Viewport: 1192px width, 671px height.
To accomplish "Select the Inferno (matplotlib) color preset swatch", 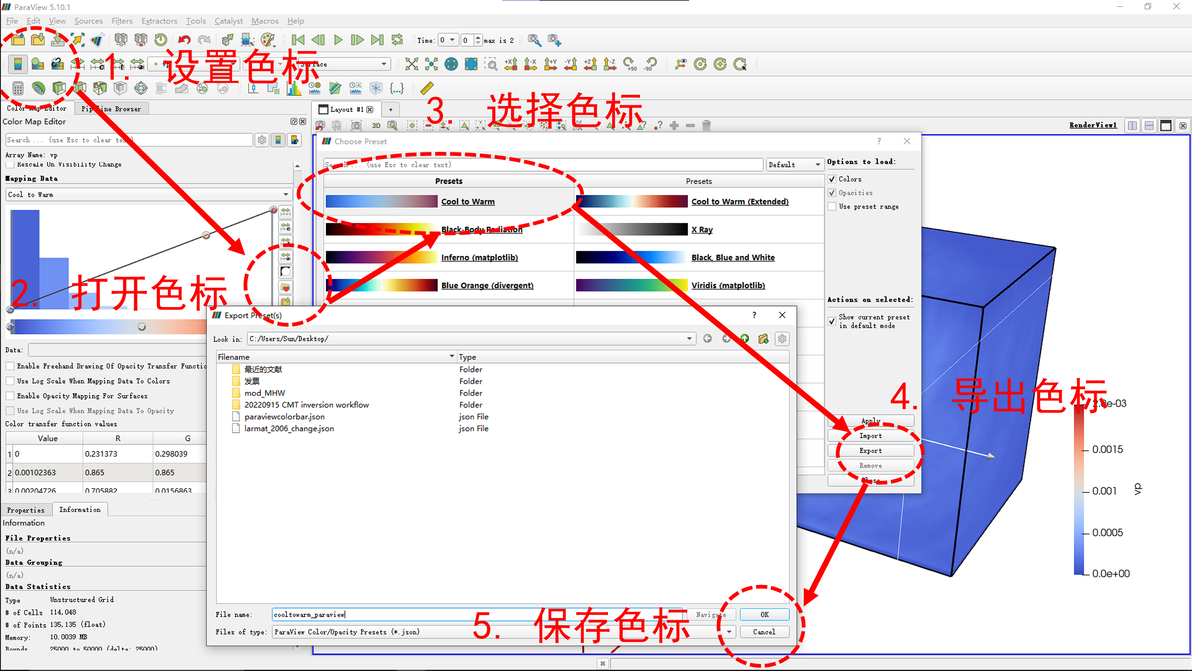I will (382, 258).
